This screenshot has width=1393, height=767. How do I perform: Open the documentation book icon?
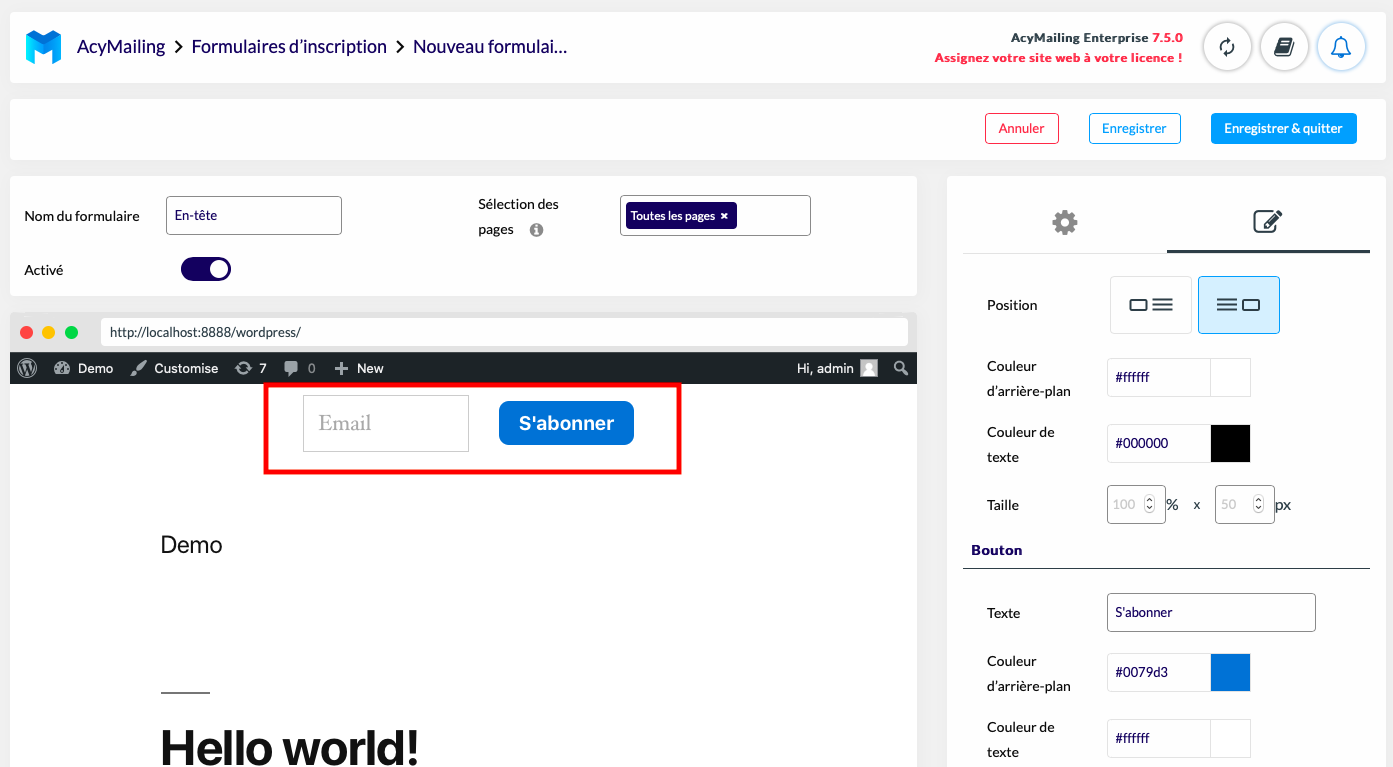pos(1284,47)
